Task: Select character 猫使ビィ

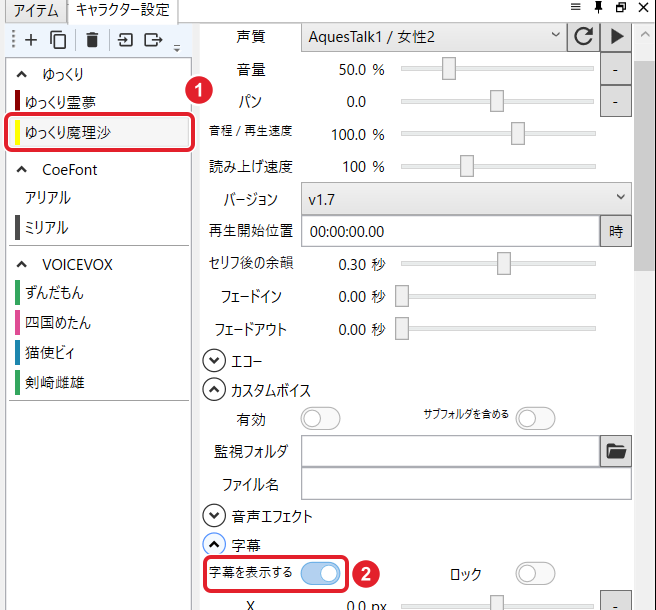Action: coord(99,352)
